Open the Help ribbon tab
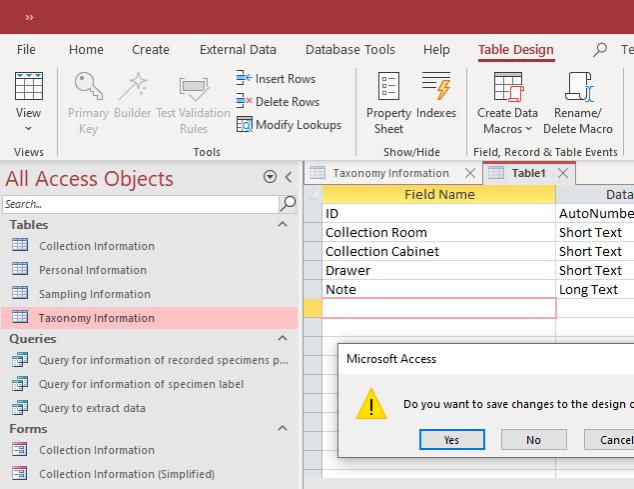Viewport: 634px width, 489px height. (x=436, y=49)
